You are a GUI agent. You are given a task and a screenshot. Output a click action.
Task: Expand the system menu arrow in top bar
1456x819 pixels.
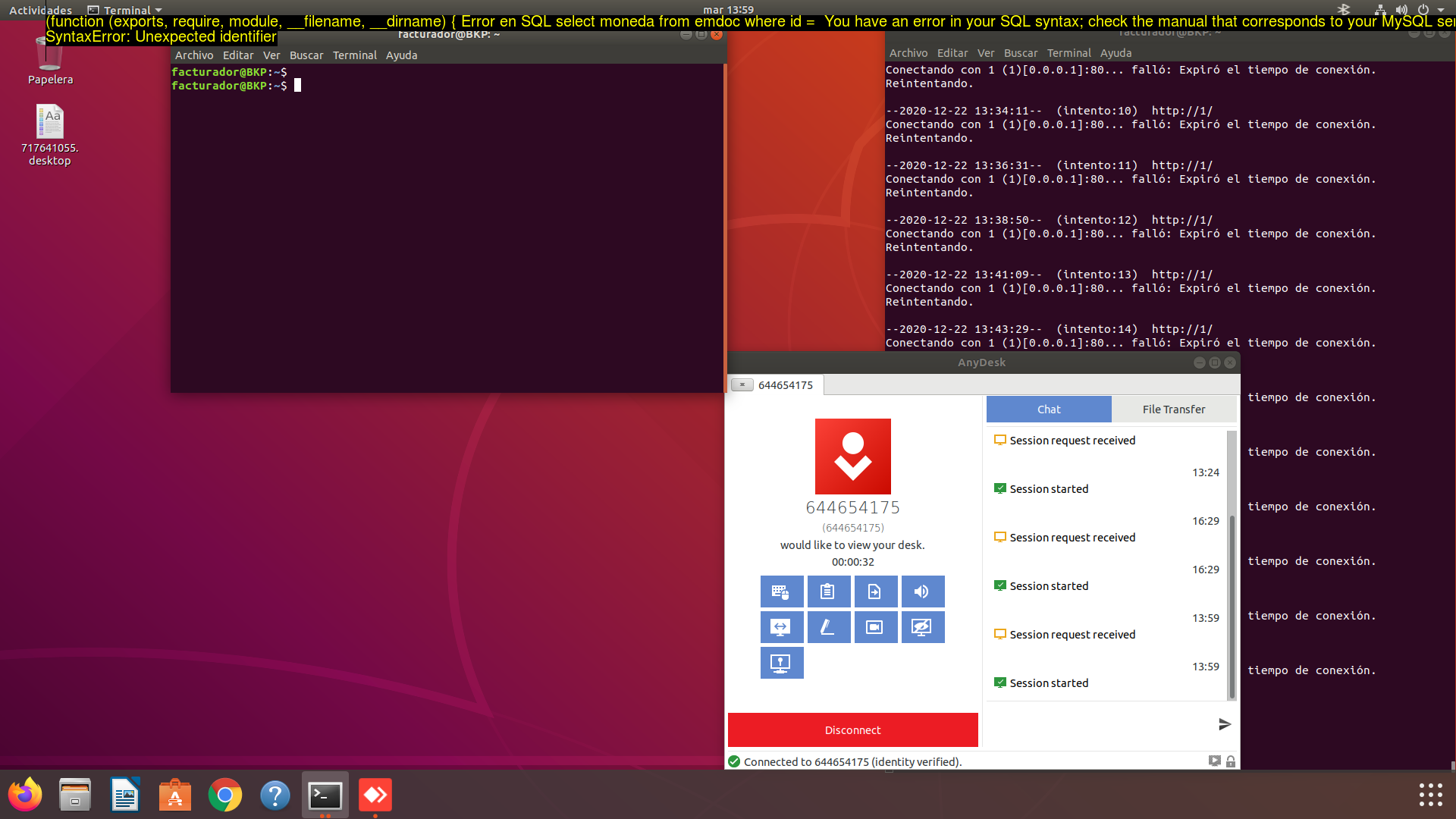point(1441,10)
